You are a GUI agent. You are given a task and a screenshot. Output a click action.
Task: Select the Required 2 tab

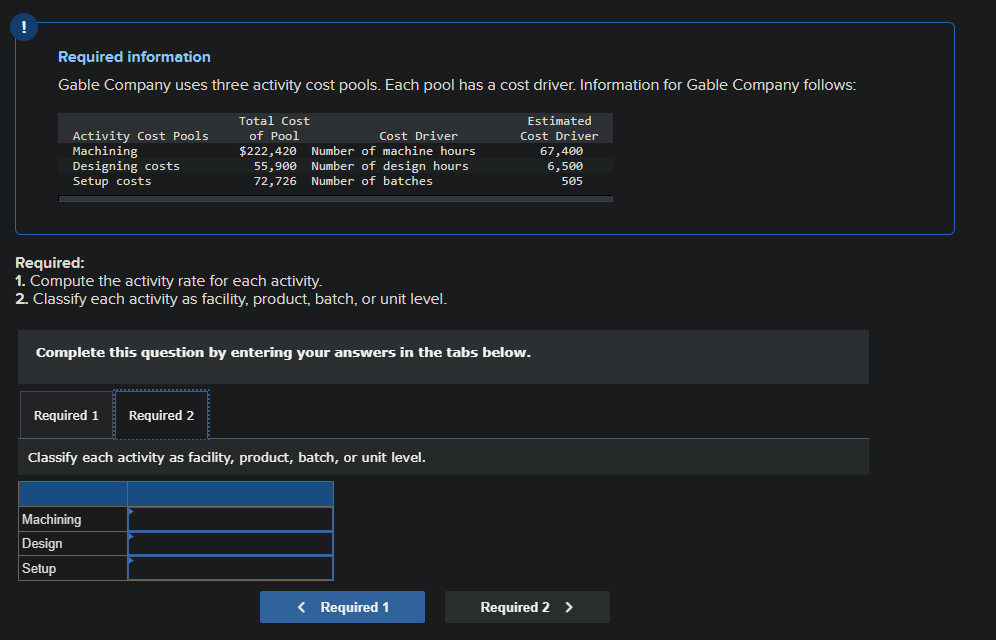pos(161,416)
